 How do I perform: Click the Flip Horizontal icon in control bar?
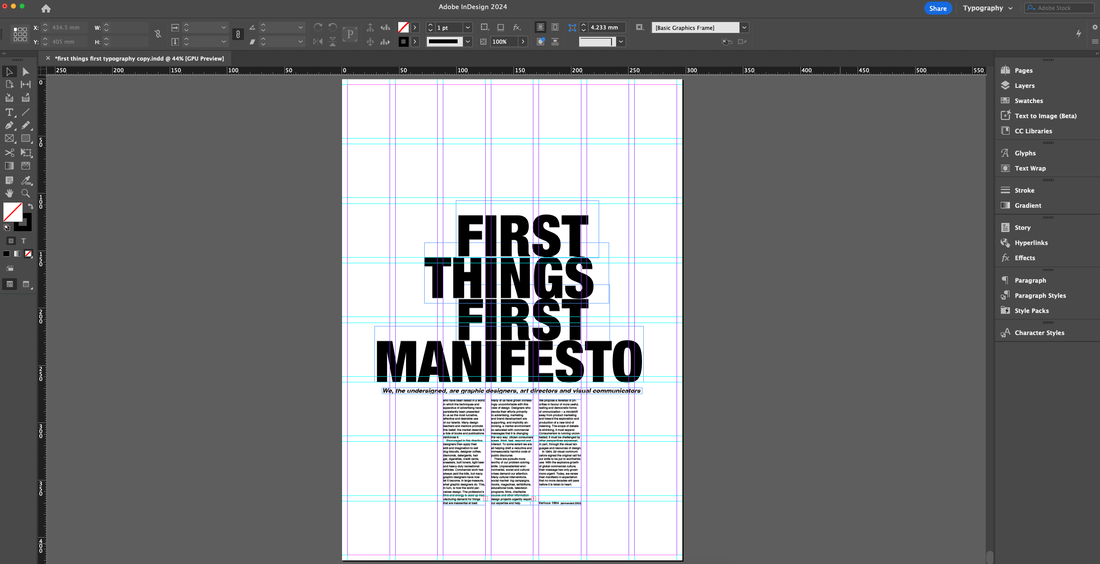point(318,41)
